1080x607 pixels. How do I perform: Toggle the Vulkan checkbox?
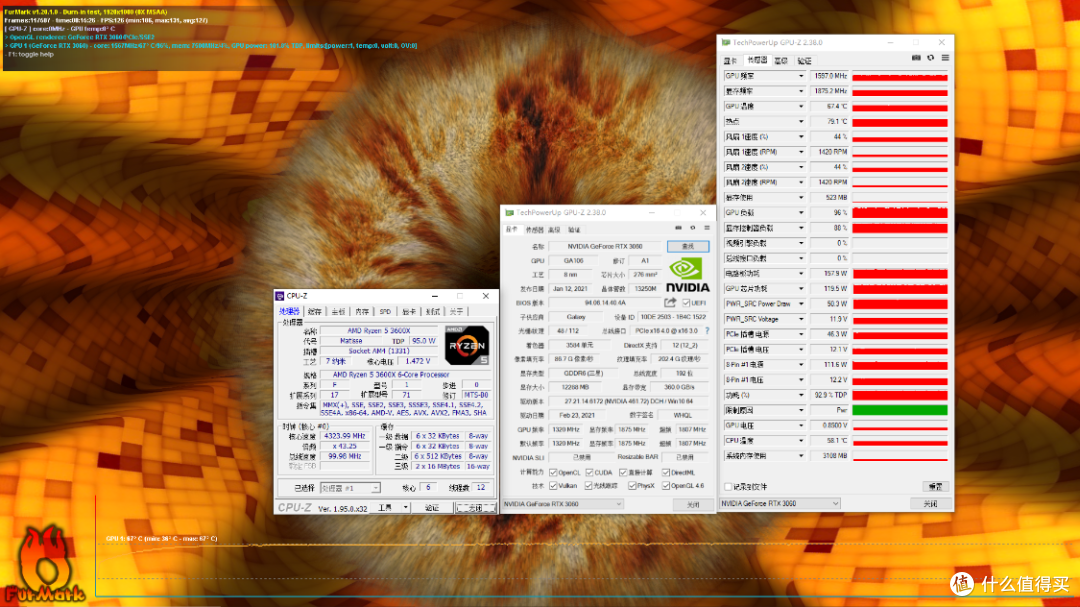pyautogui.click(x=553, y=486)
